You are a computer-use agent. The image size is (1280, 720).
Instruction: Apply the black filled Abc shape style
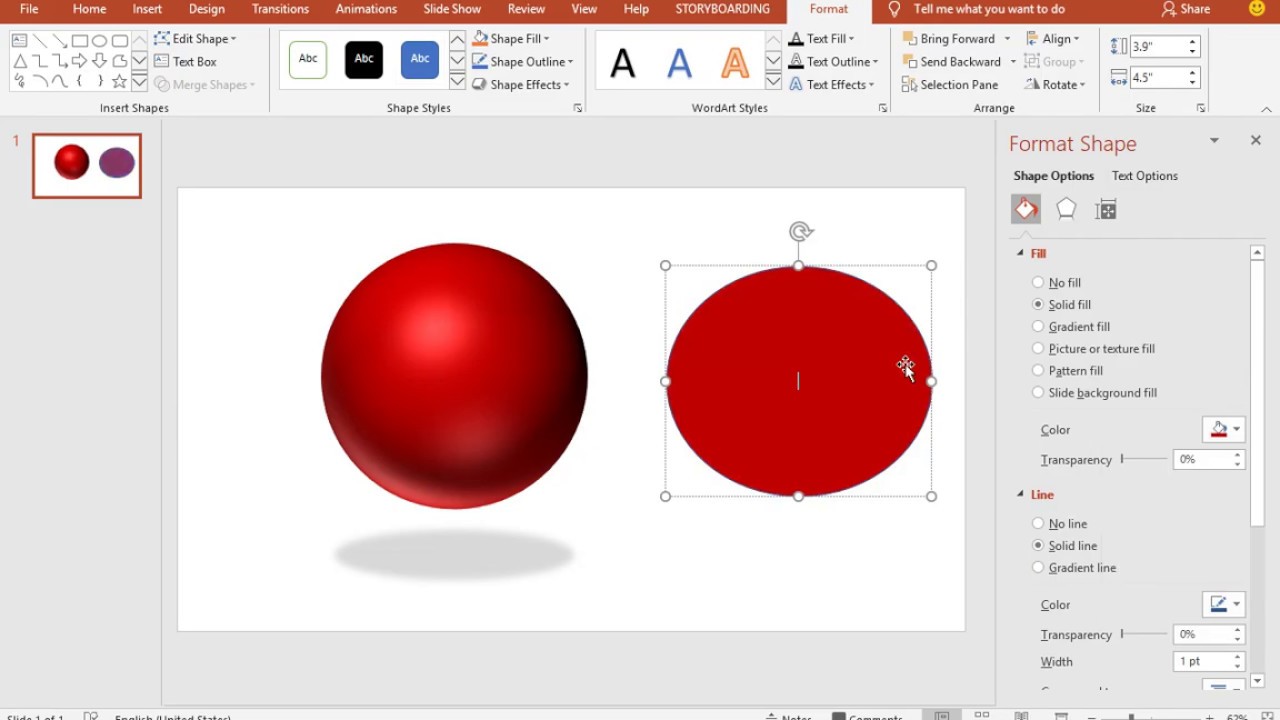(x=364, y=60)
